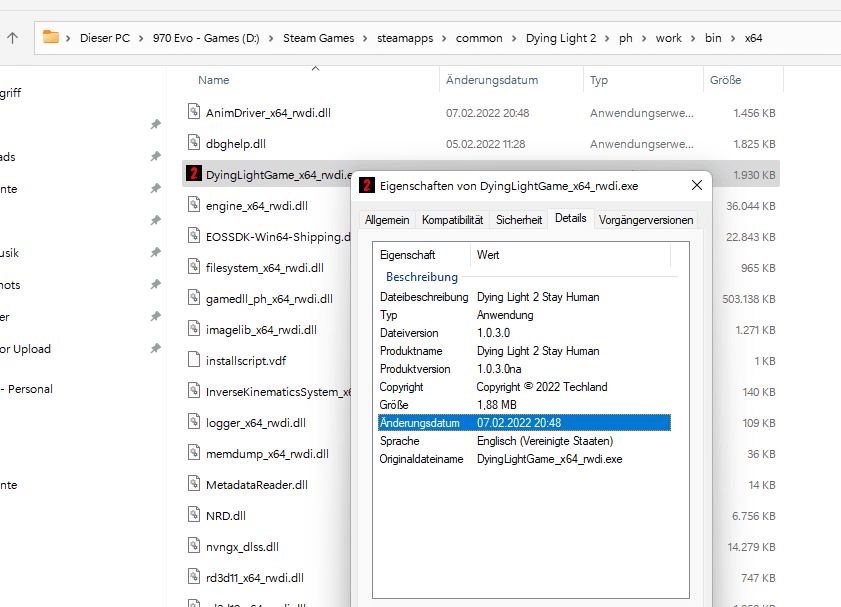
Task: Close the Eigenschaften properties dialog
Action: click(x=697, y=185)
